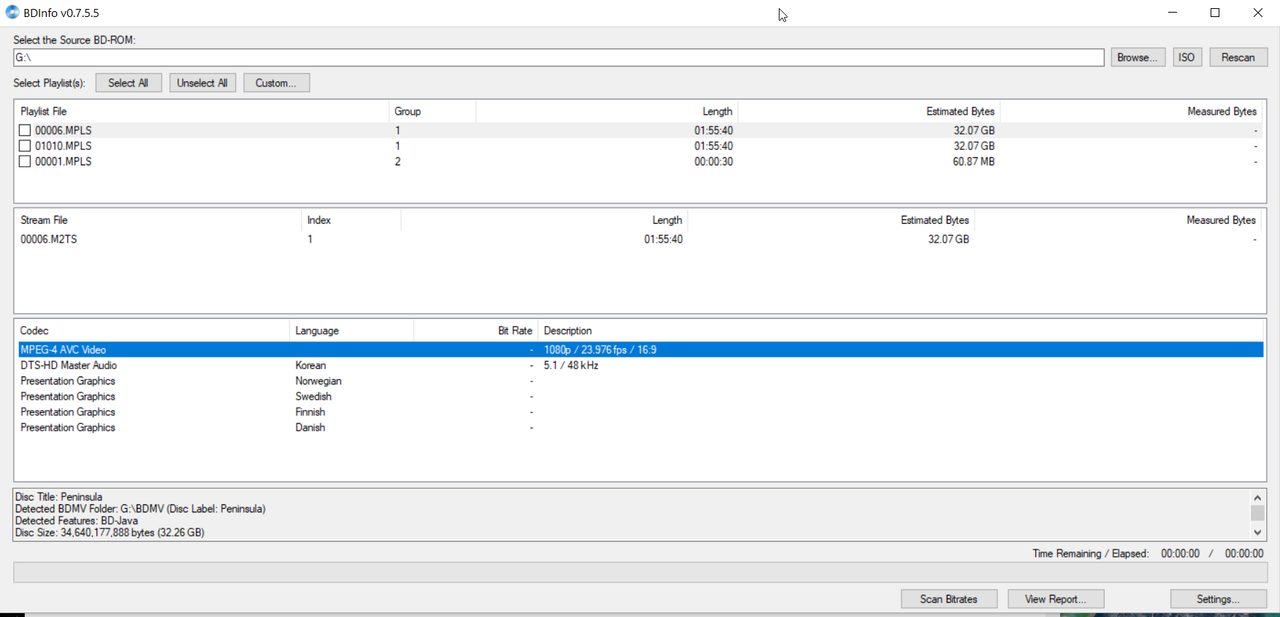Screen dimensions: 1280x617
Task: Click the 00:00:30 length cell
Action: pos(714,162)
